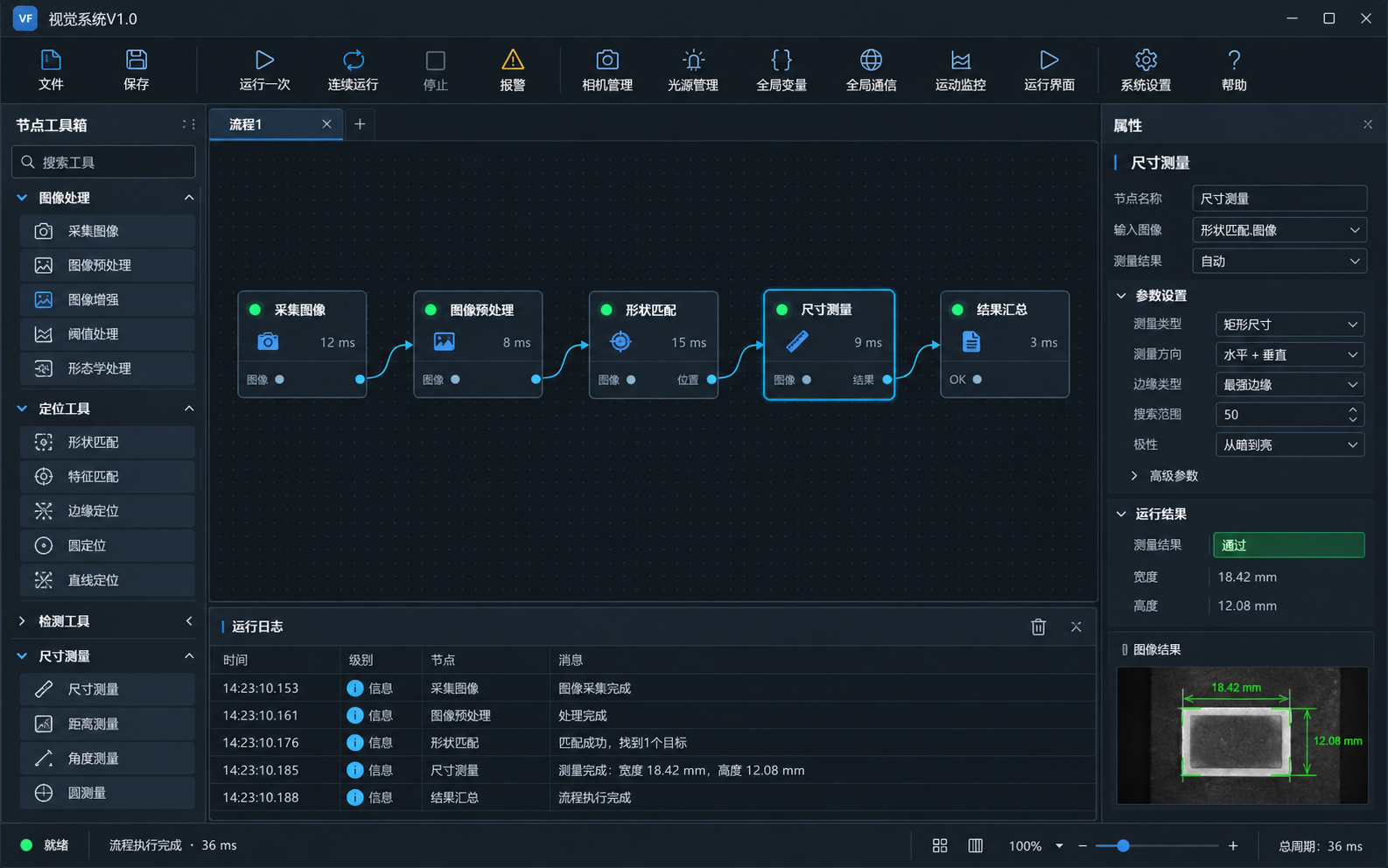Start 连续运行 continuous run
This screenshot has height=868, width=1388.
pos(353,70)
